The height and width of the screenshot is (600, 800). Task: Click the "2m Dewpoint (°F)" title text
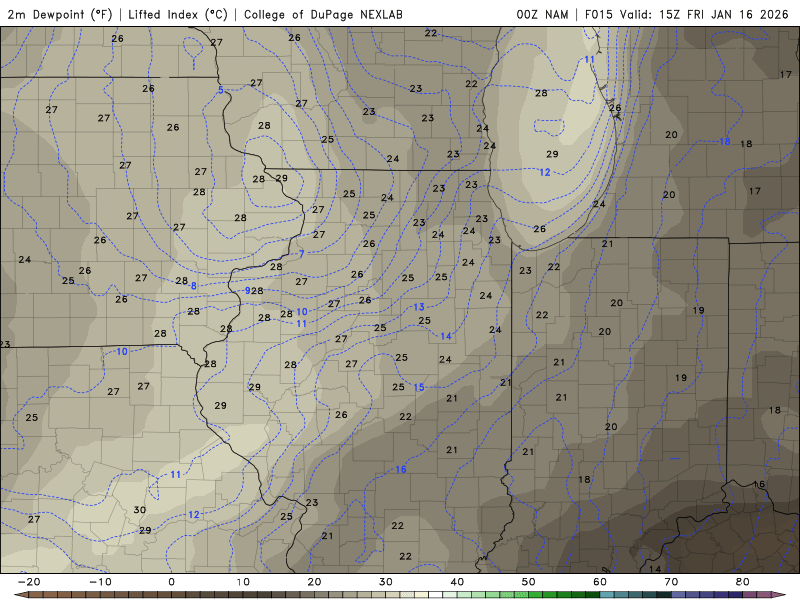tap(60, 14)
